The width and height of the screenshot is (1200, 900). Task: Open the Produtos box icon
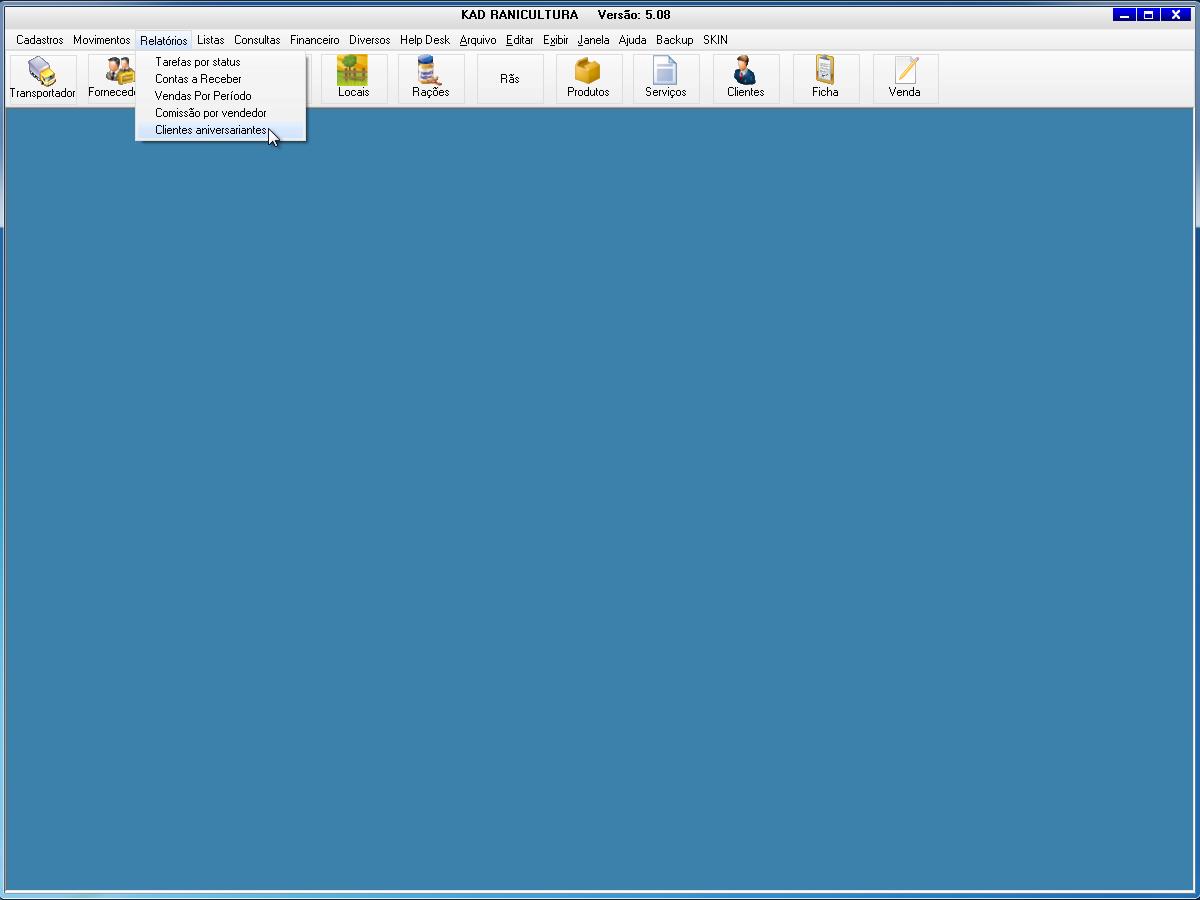(x=588, y=79)
